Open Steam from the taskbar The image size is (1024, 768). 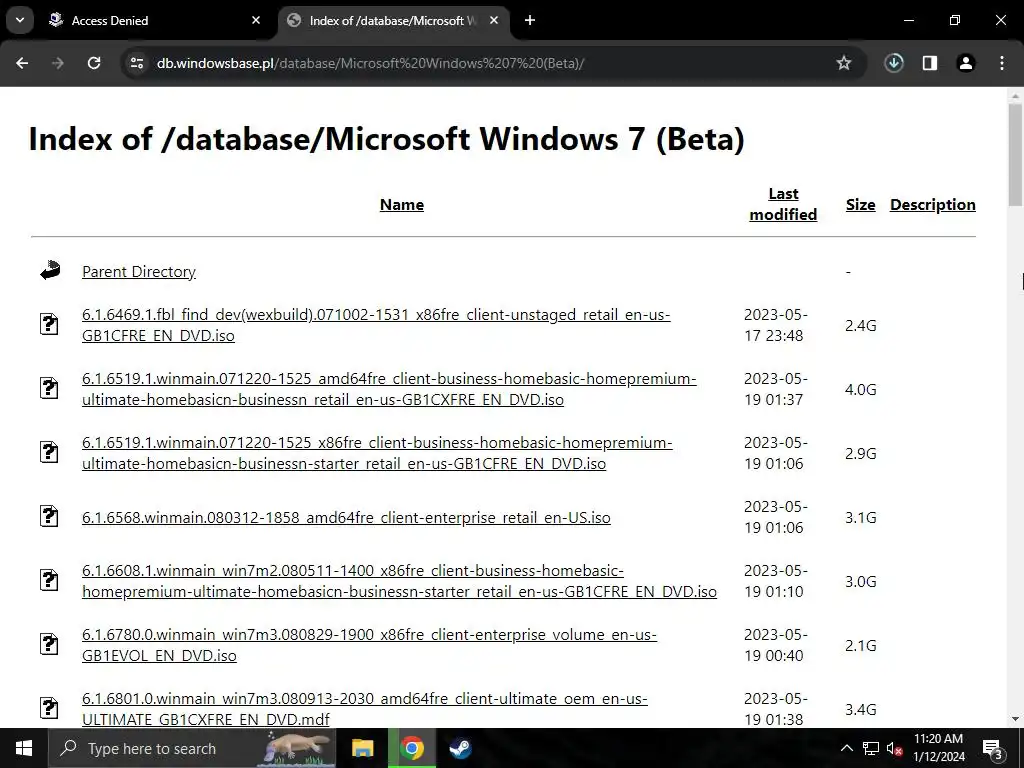460,748
